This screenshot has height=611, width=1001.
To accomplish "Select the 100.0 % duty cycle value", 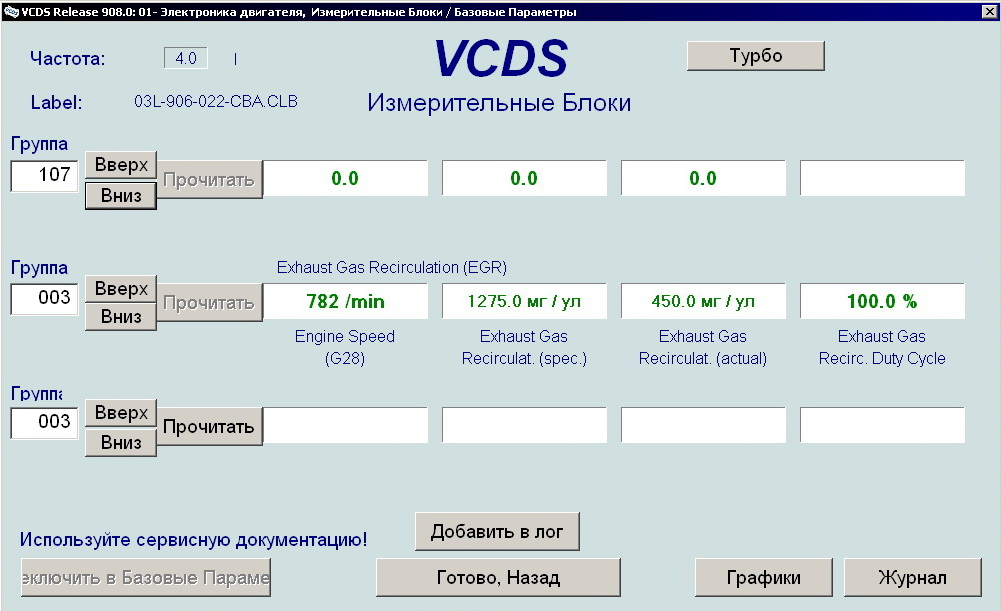I will [x=882, y=301].
